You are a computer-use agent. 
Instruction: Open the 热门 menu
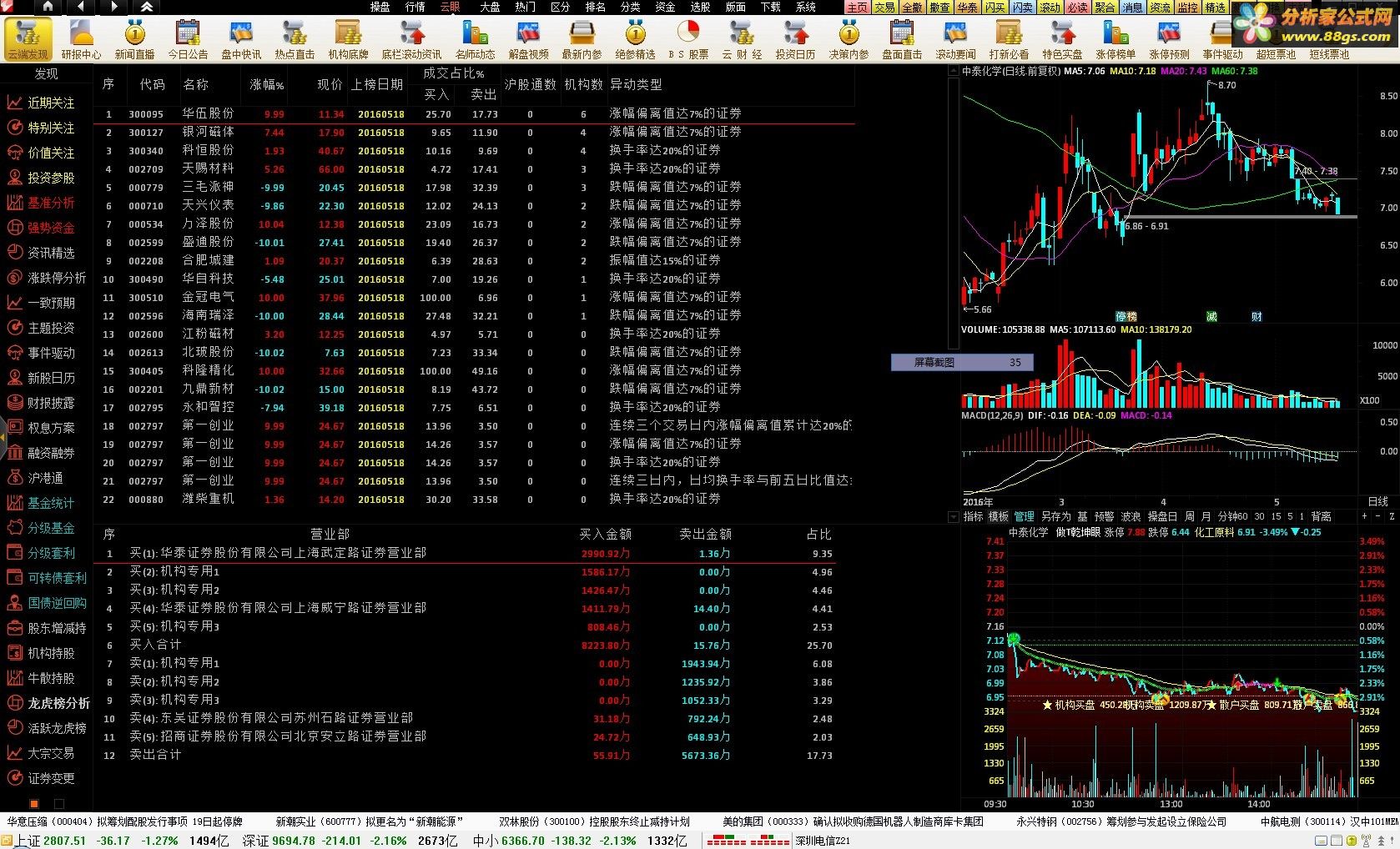click(525, 7)
